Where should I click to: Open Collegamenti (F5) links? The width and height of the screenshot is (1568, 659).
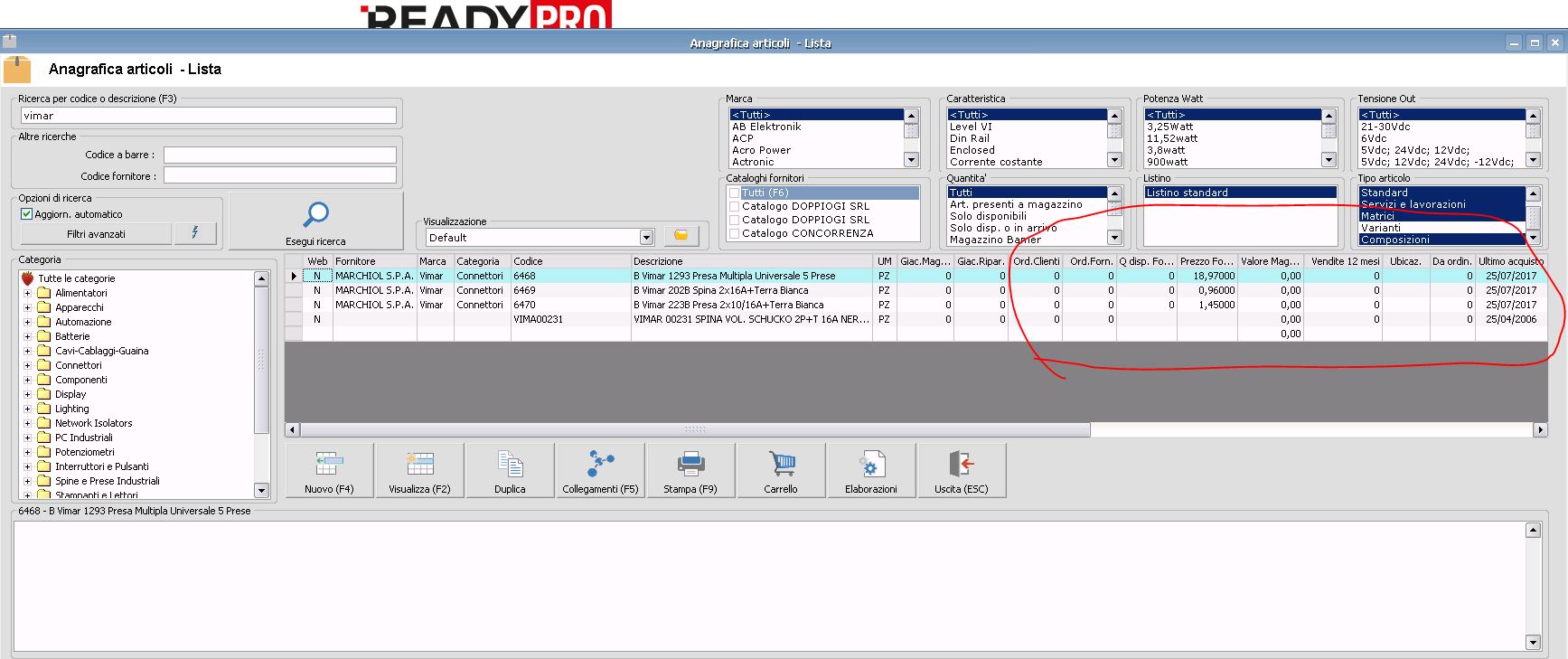(600, 470)
